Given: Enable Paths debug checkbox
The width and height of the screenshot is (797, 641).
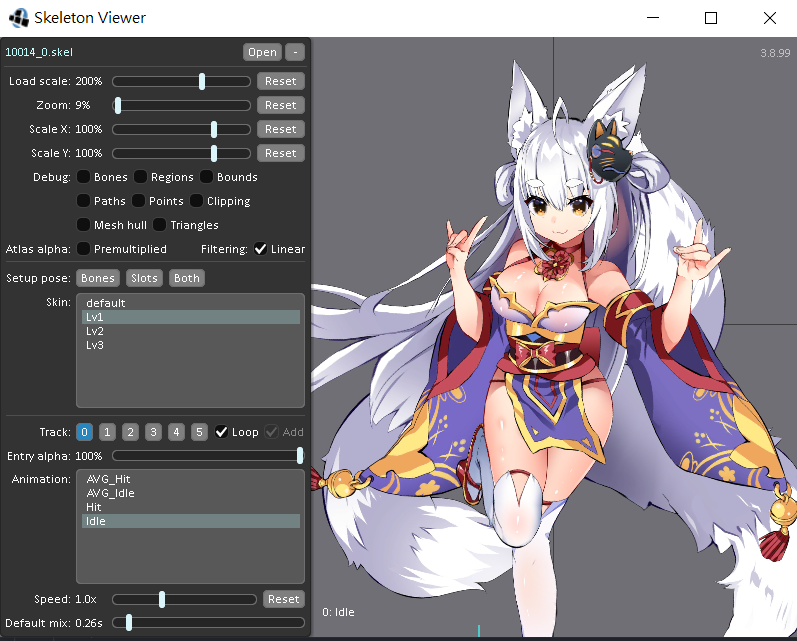Looking at the screenshot, I should point(83,201).
